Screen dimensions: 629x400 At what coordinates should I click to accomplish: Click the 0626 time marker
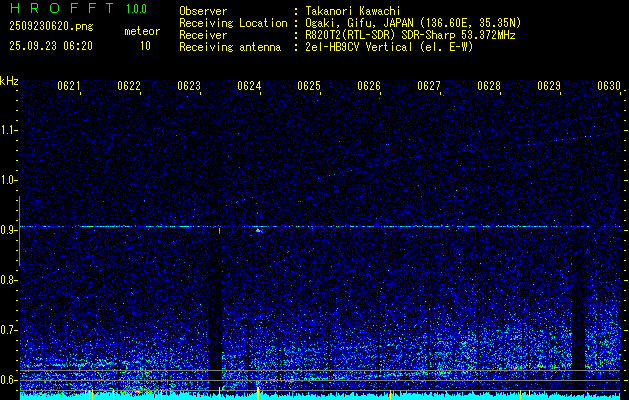point(369,86)
